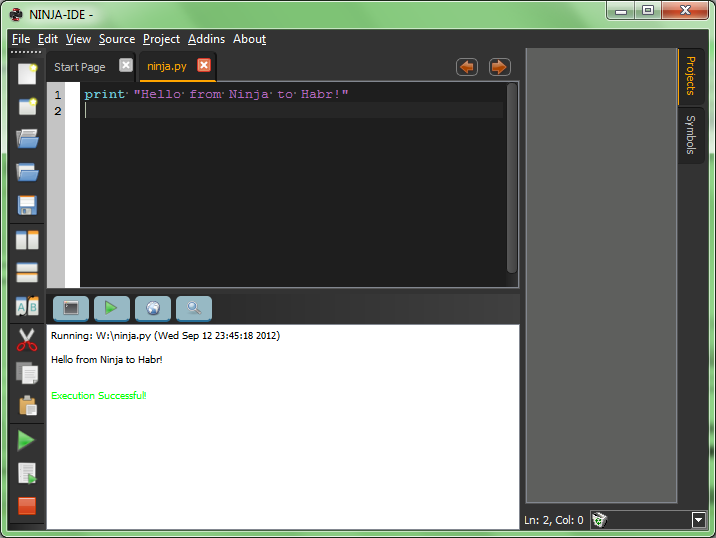Click the toolbar drag handle dots

pyautogui.click(x=26, y=52)
